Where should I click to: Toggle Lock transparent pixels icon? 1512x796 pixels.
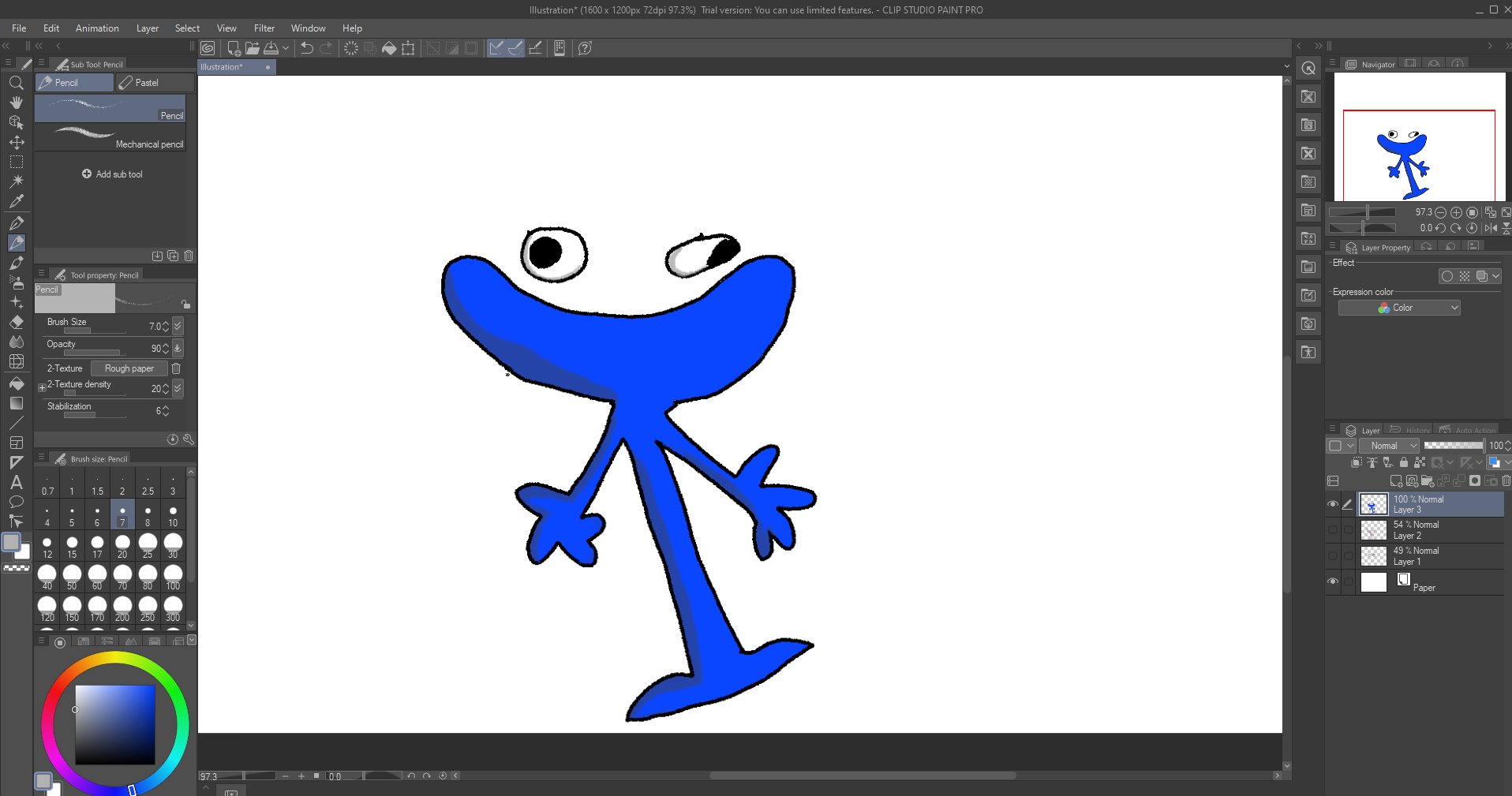[1420, 462]
